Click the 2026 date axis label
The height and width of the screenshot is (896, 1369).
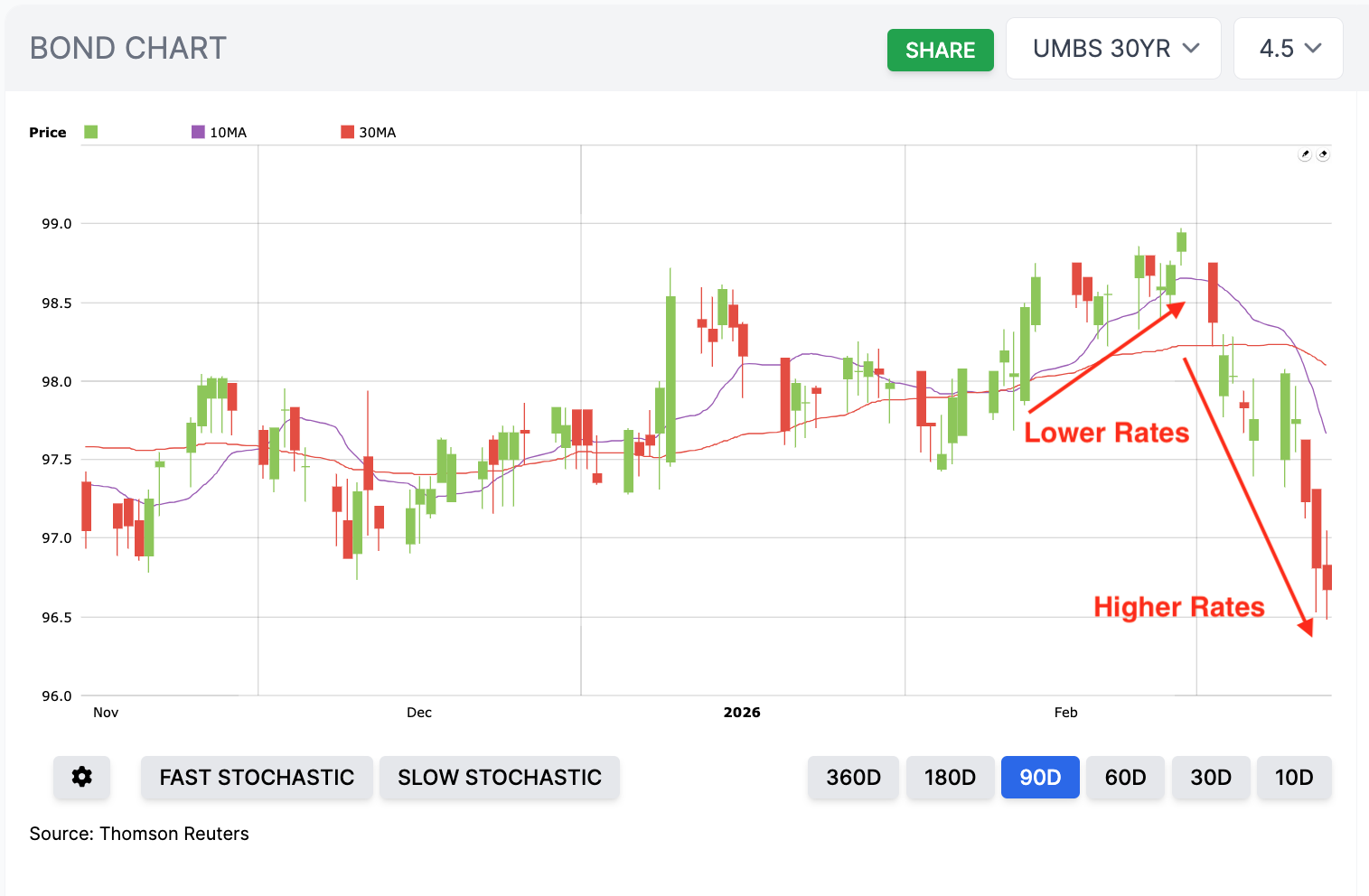click(742, 712)
